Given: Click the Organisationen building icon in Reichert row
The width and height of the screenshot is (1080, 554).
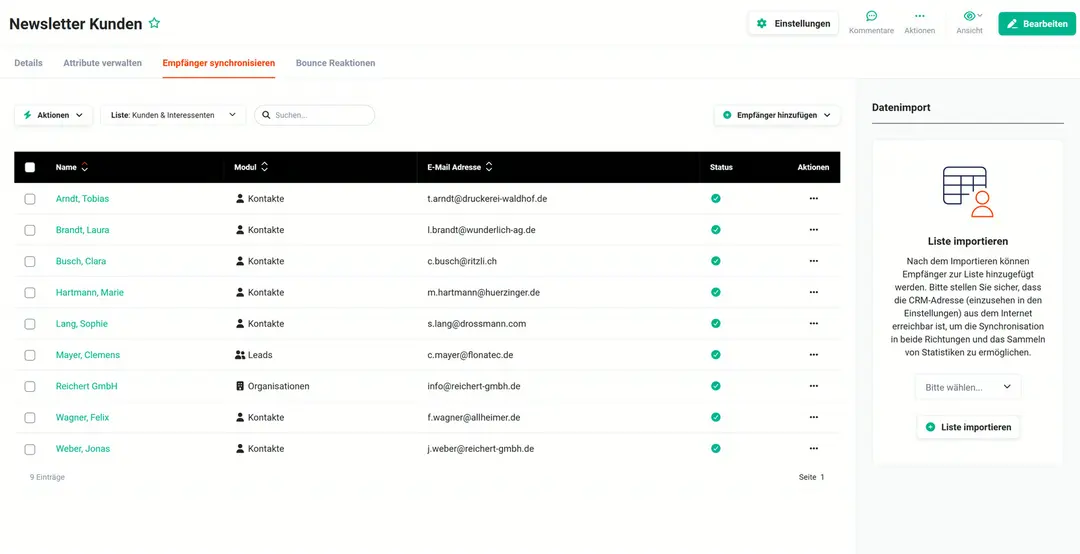Looking at the screenshot, I should coord(240,387).
